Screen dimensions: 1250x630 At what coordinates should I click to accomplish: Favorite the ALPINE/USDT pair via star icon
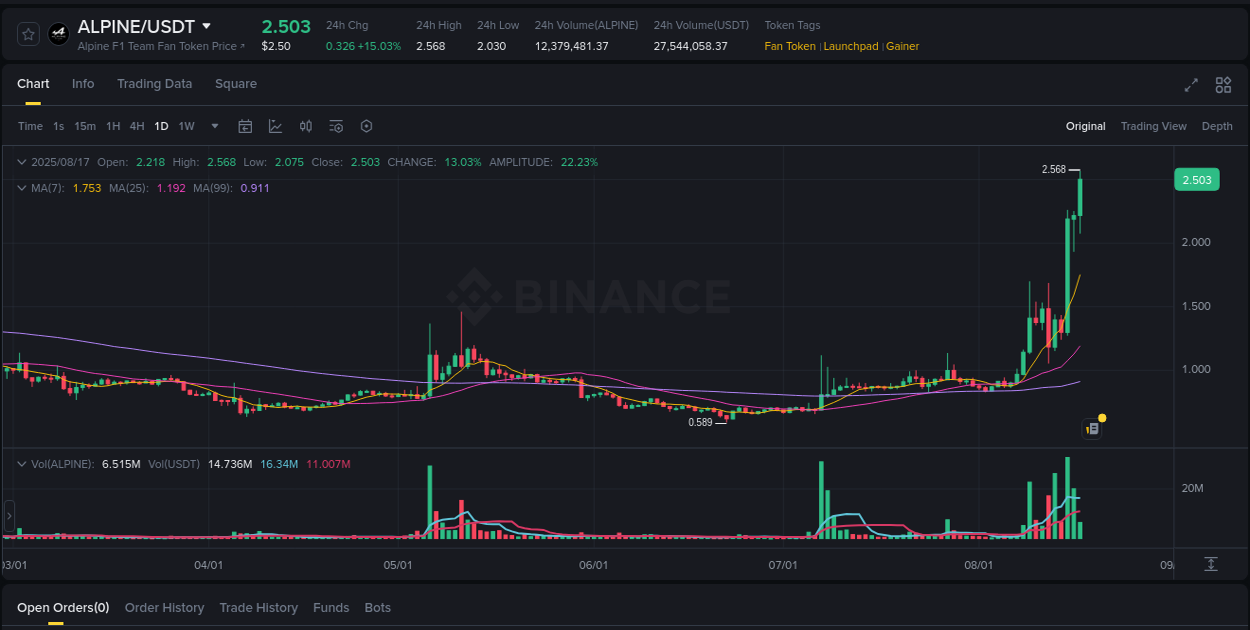[x=28, y=33]
